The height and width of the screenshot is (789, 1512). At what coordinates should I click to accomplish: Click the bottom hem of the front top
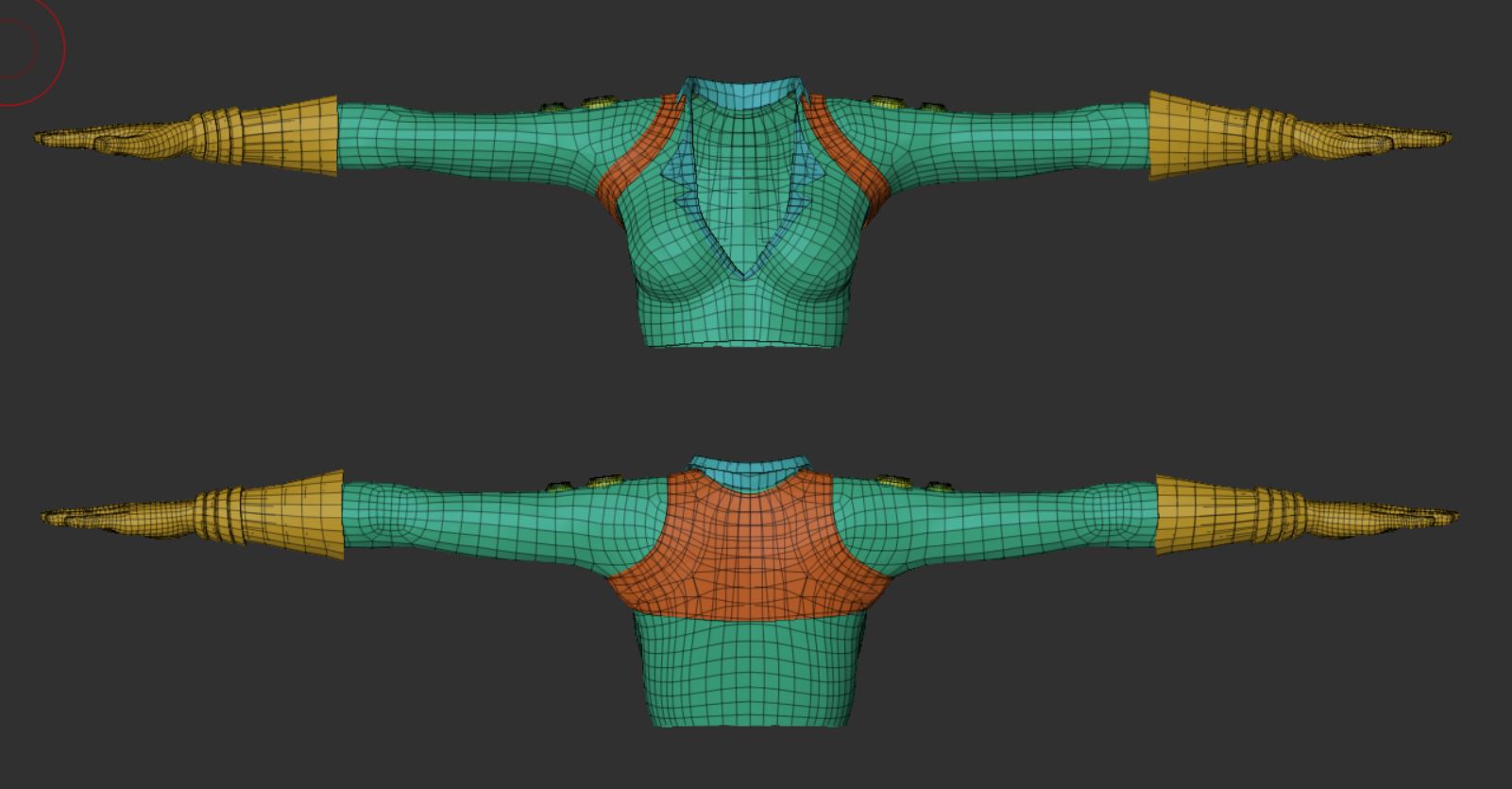click(x=741, y=342)
